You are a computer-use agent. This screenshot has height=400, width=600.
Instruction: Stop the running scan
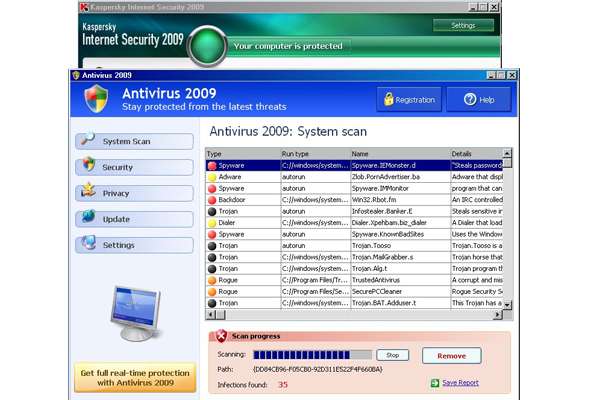point(393,355)
